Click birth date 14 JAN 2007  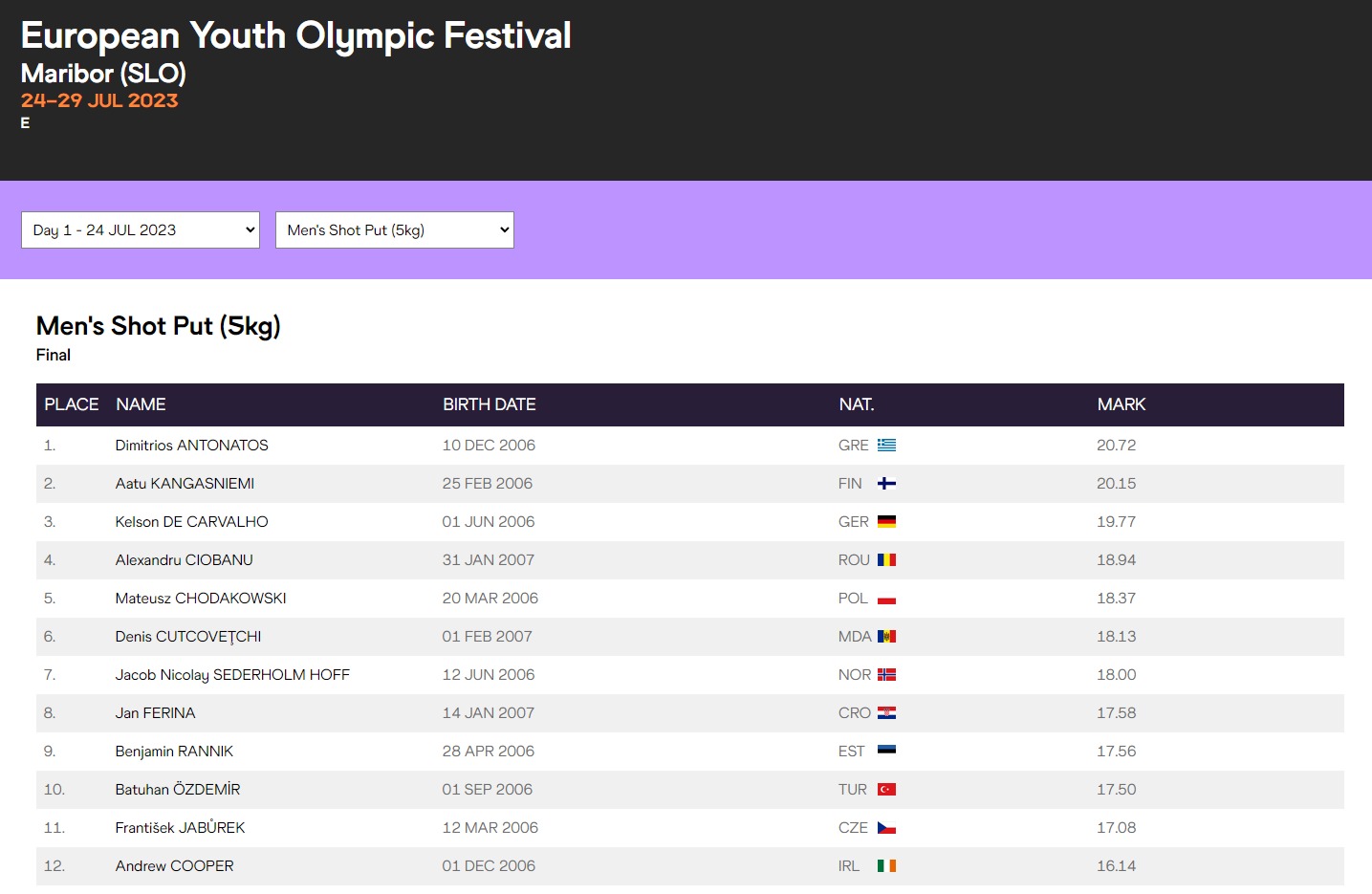click(x=489, y=712)
